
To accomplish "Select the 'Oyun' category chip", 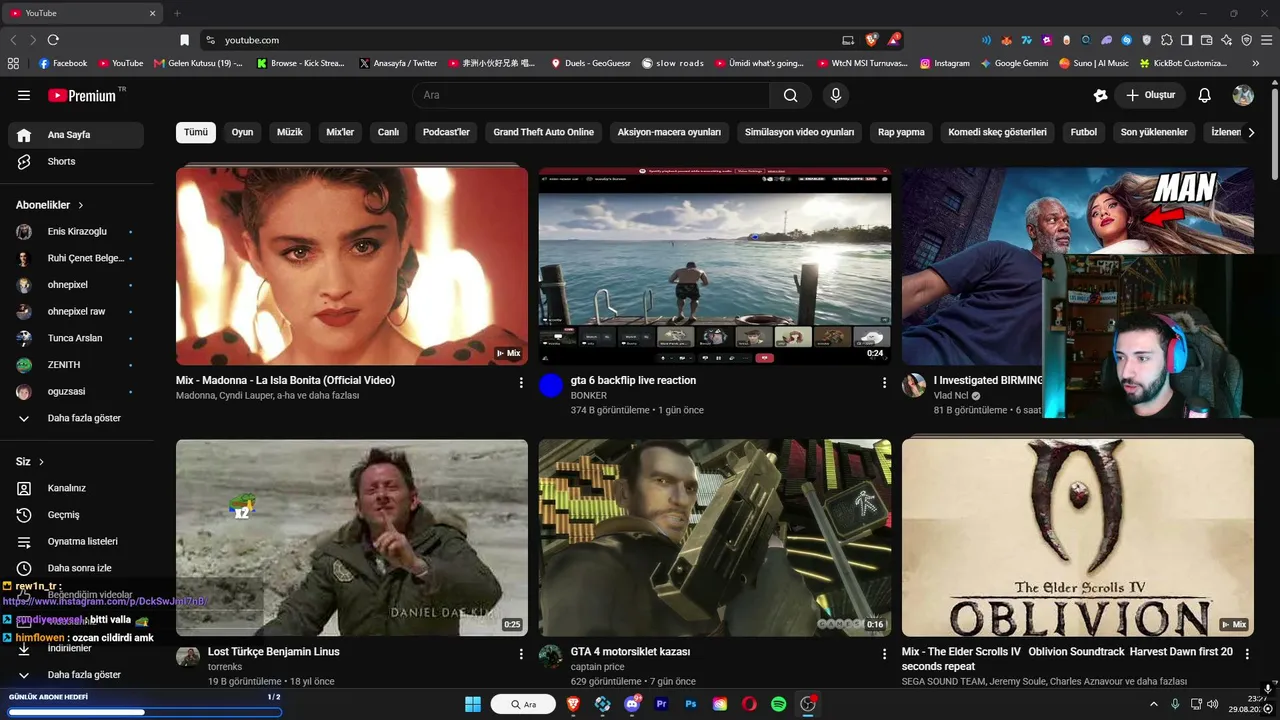I will (x=242, y=132).
